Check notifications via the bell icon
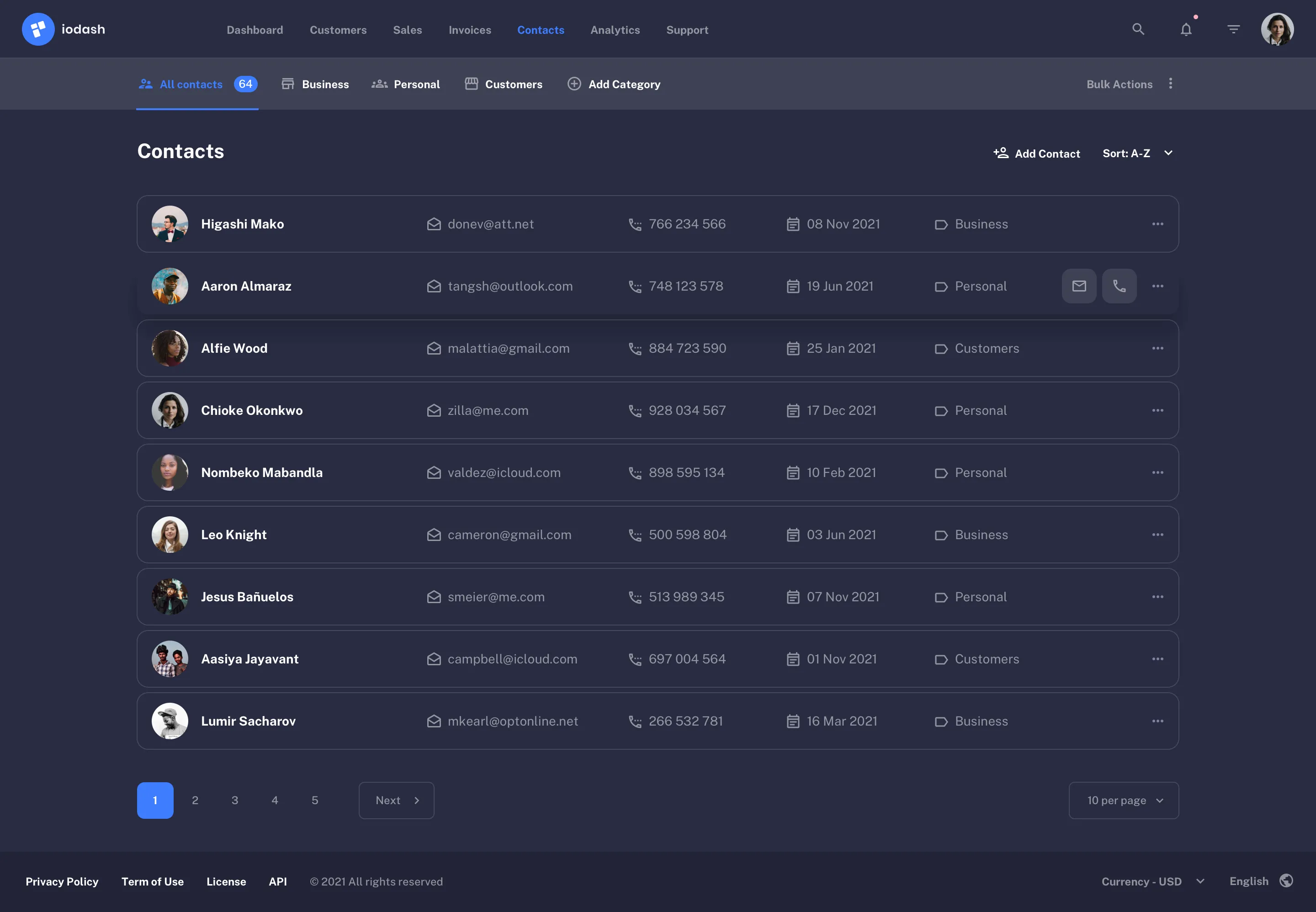Viewport: 1316px width, 912px height. pyautogui.click(x=1186, y=29)
